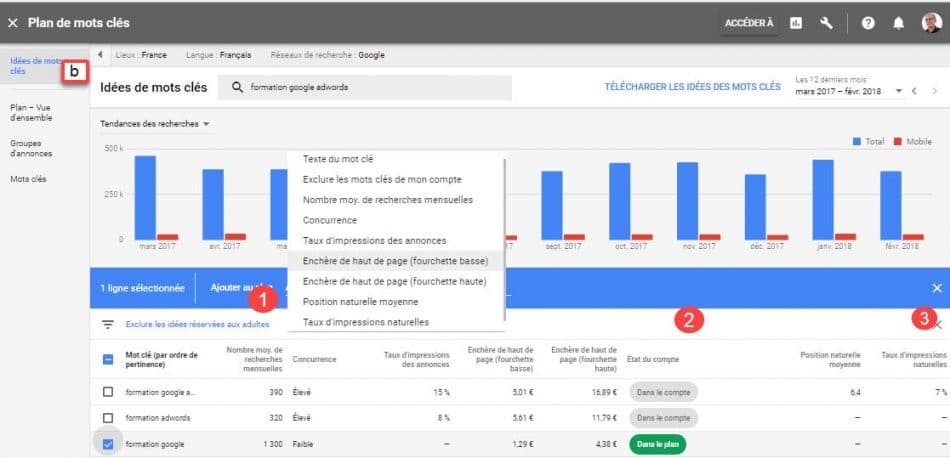Open Groupes d'annonces in sidebar
Viewport: 950px width, 458px height.
click(31, 148)
